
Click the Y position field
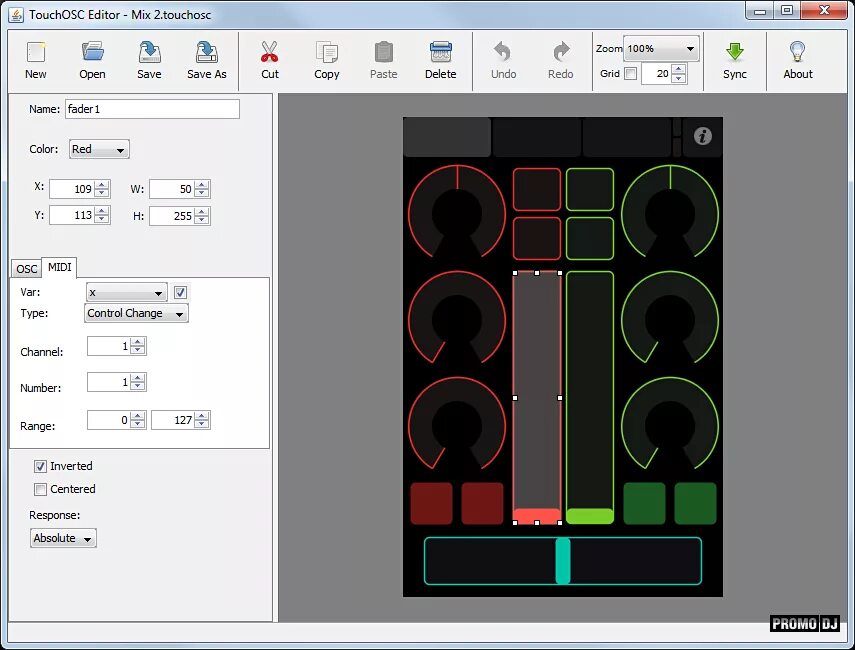click(x=72, y=215)
